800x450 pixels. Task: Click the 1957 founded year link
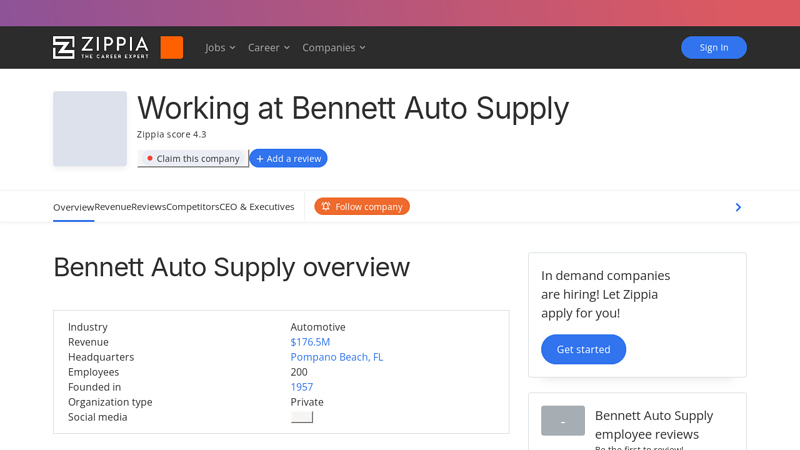pos(302,387)
